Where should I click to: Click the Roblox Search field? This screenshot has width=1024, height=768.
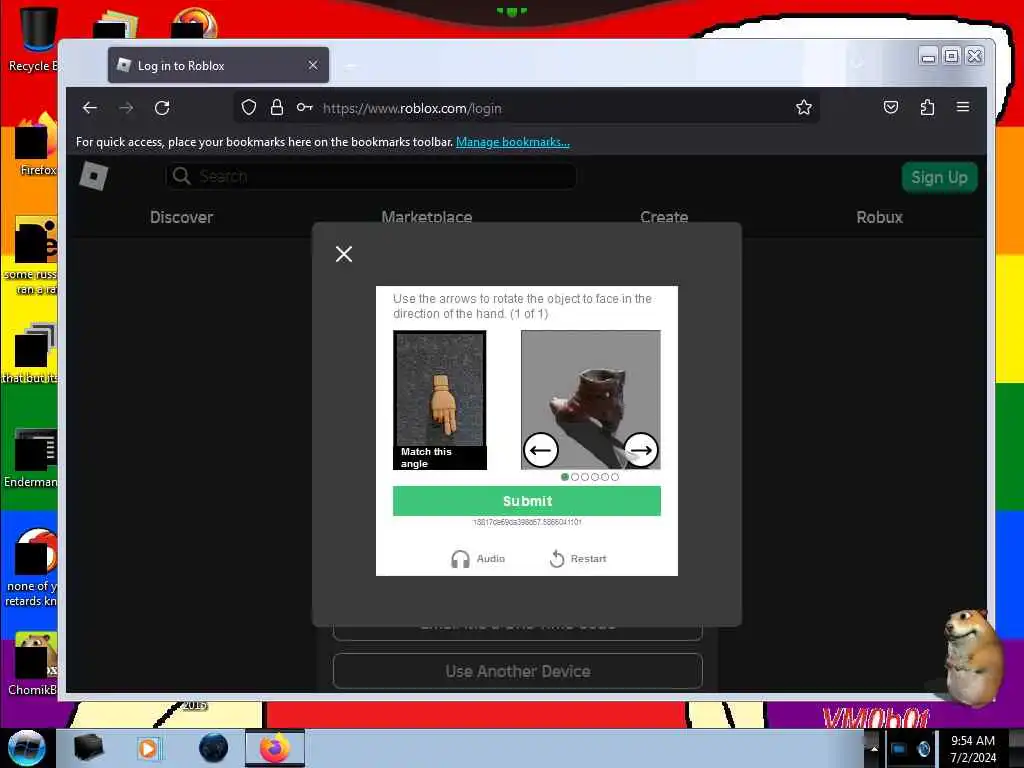[x=371, y=176]
